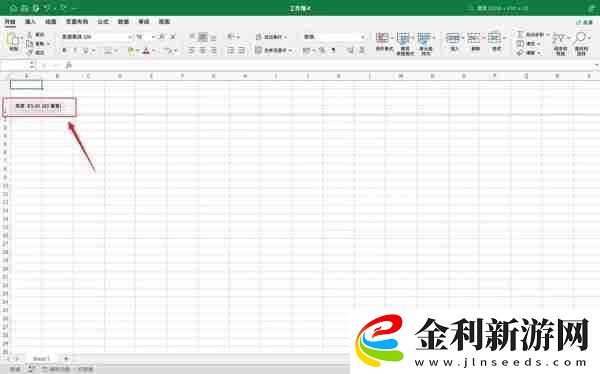Screen dimensions: 600x374
Task: Open the font size dropdown
Action: pyautogui.click(x=153, y=37)
